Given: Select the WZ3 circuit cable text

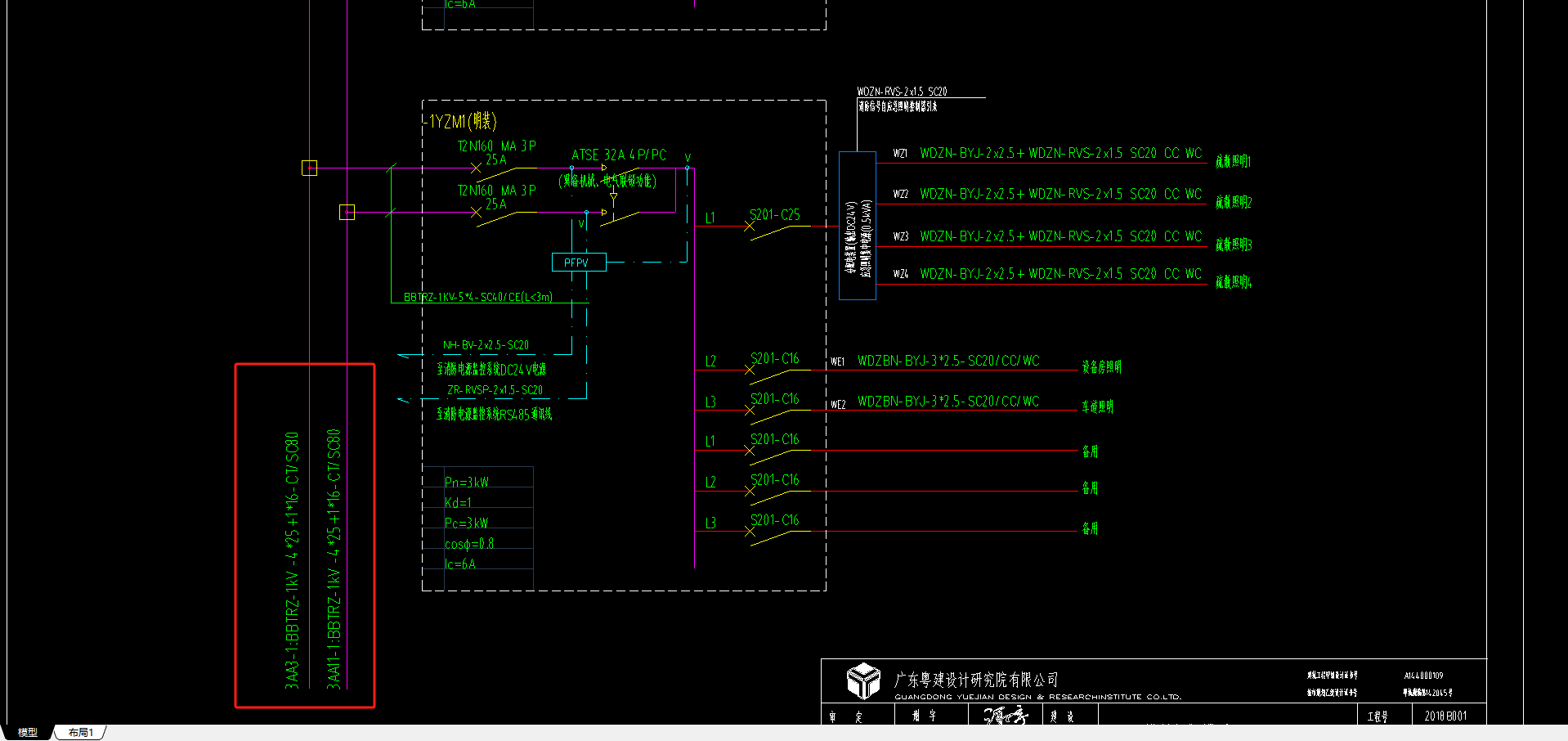Looking at the screenshot, I should pos(1061,236).
